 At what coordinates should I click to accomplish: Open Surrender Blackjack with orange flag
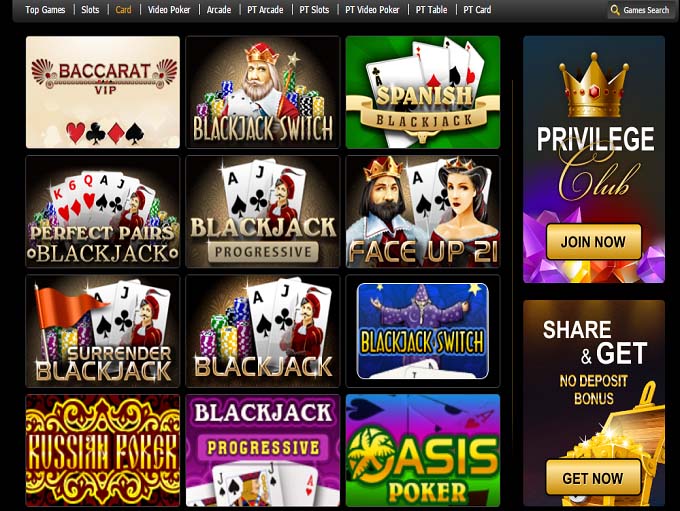[x=103, y=331]
